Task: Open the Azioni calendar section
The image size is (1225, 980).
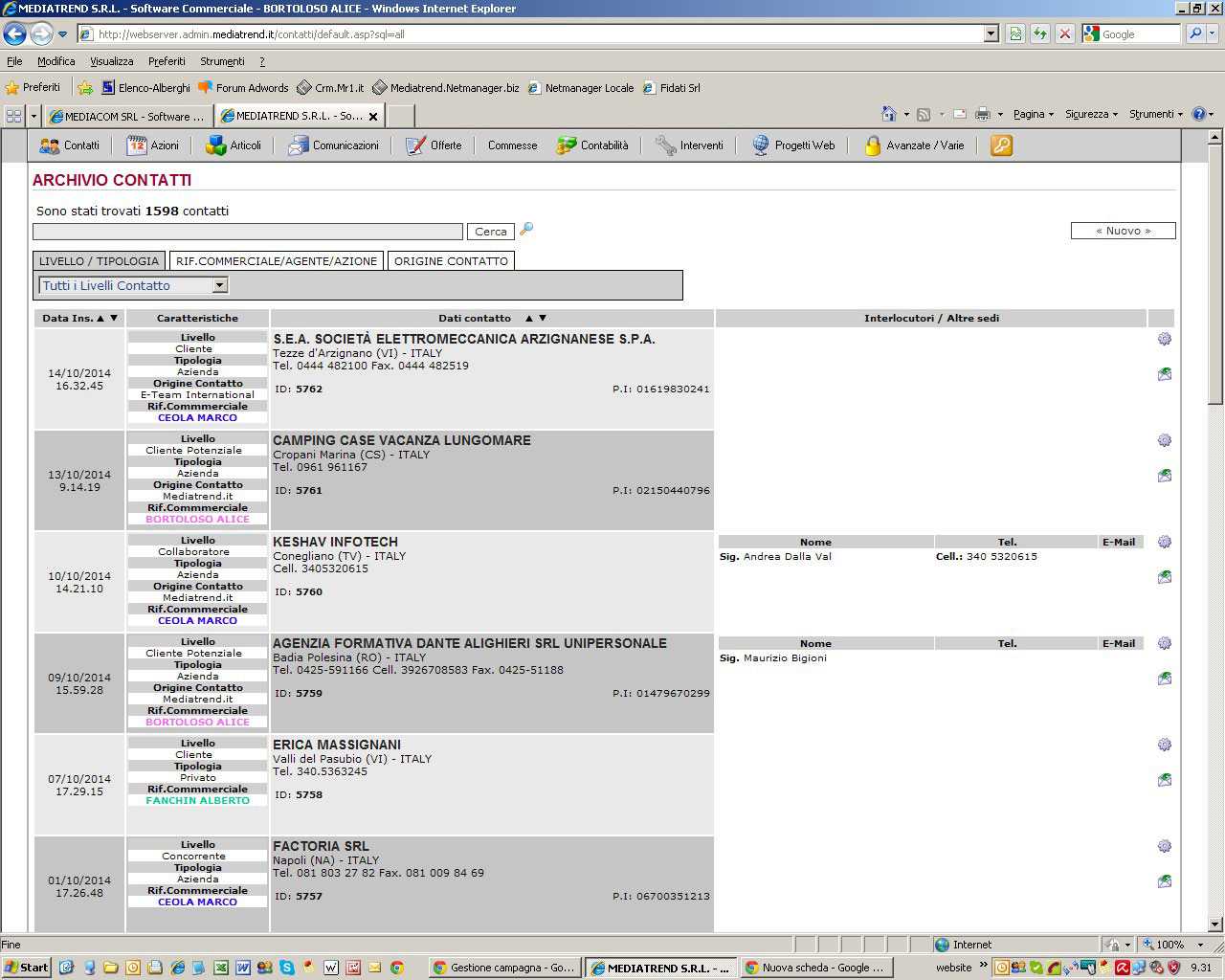Action: [x=153, y=145]
